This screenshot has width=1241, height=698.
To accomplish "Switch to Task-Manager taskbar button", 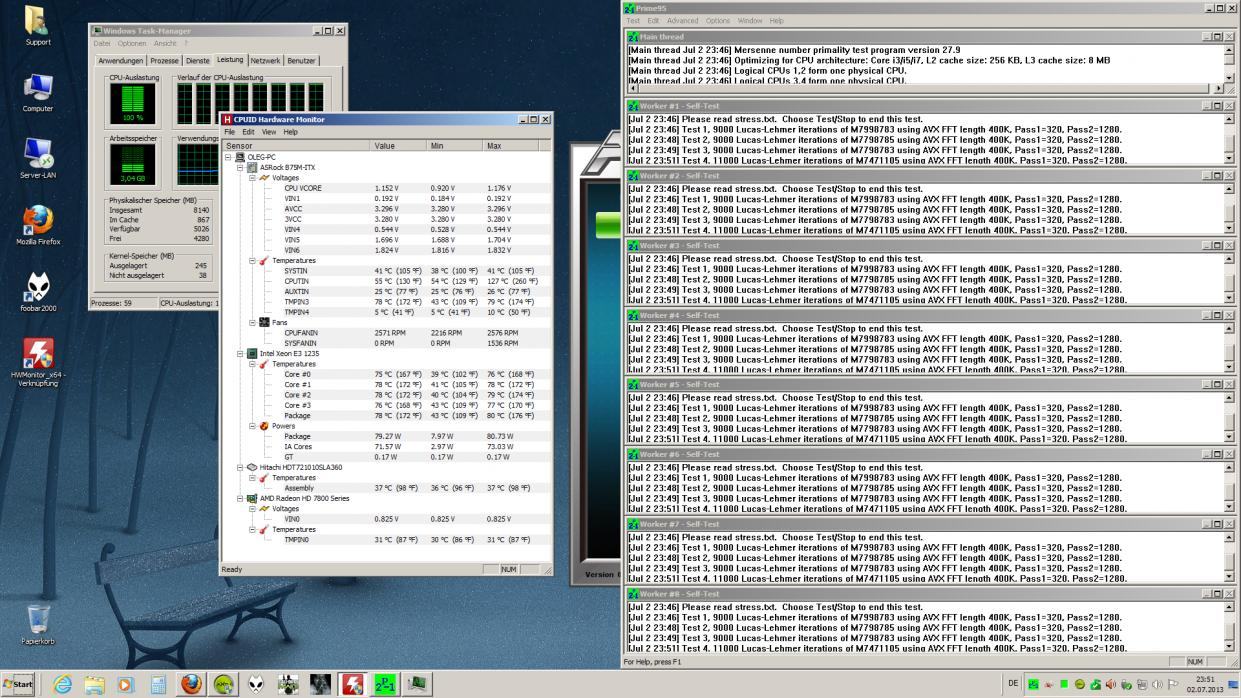I will coord(417,685).
